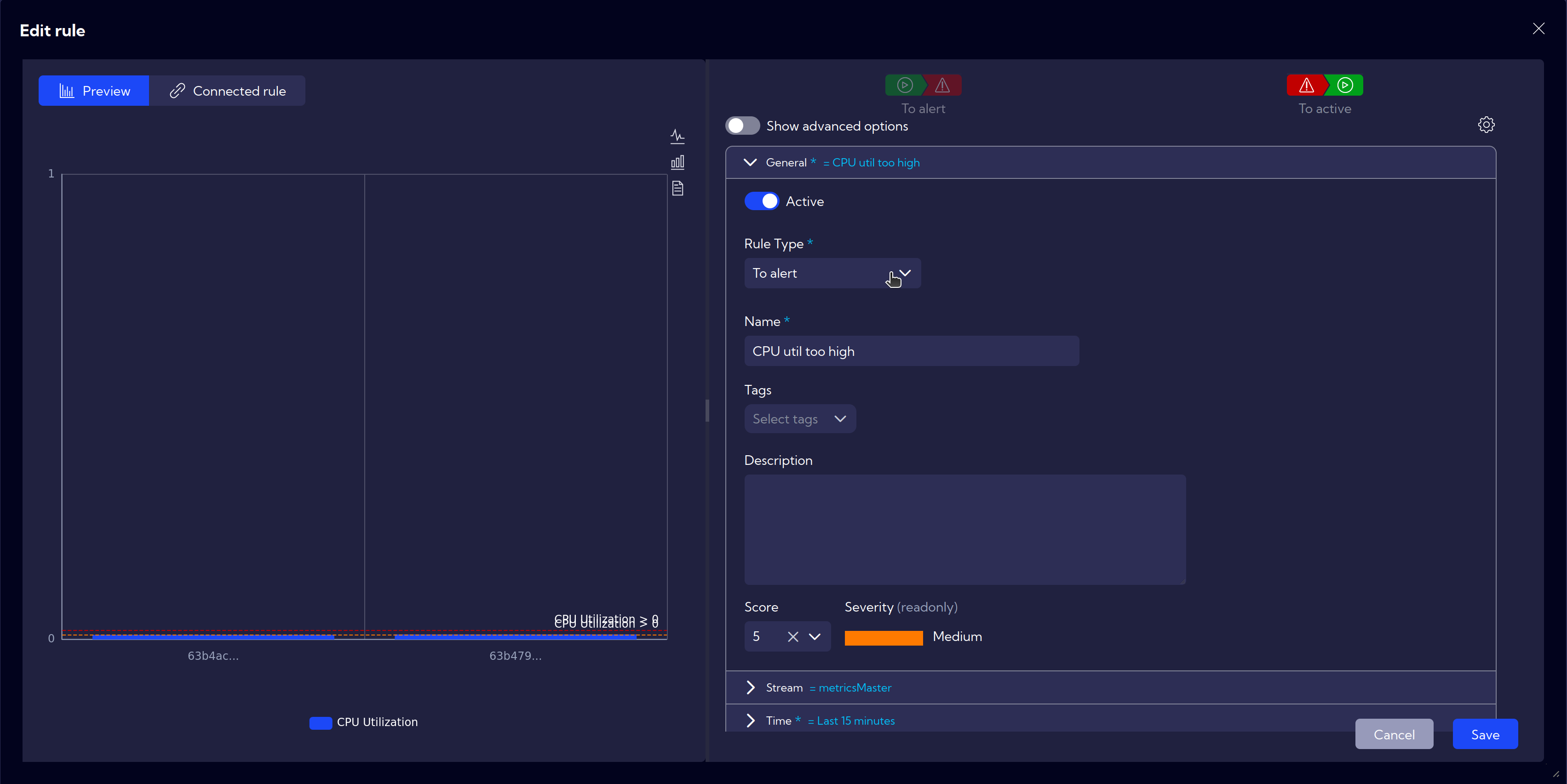Select the To active rule type badge

point(1324,85)
